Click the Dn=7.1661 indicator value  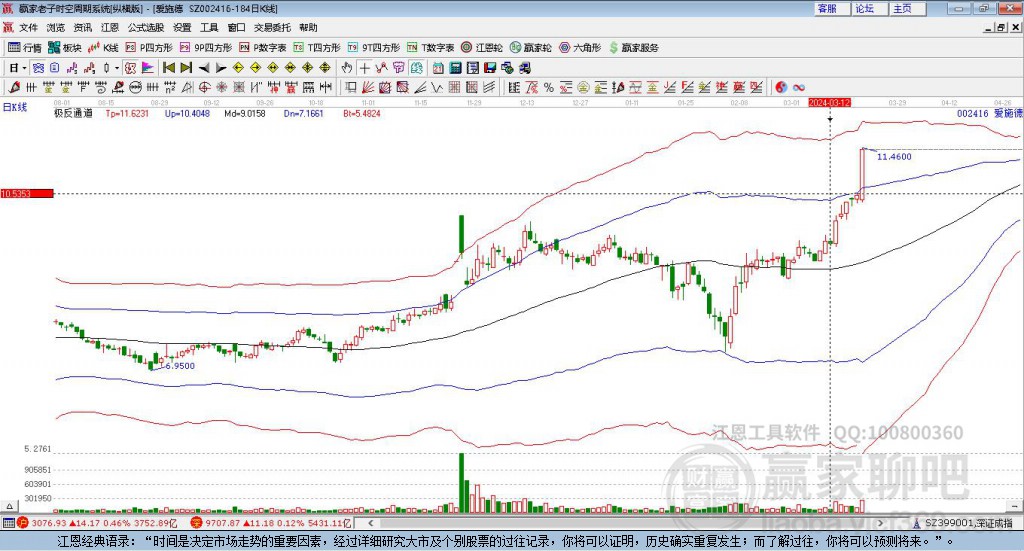[x=304, y=113]
